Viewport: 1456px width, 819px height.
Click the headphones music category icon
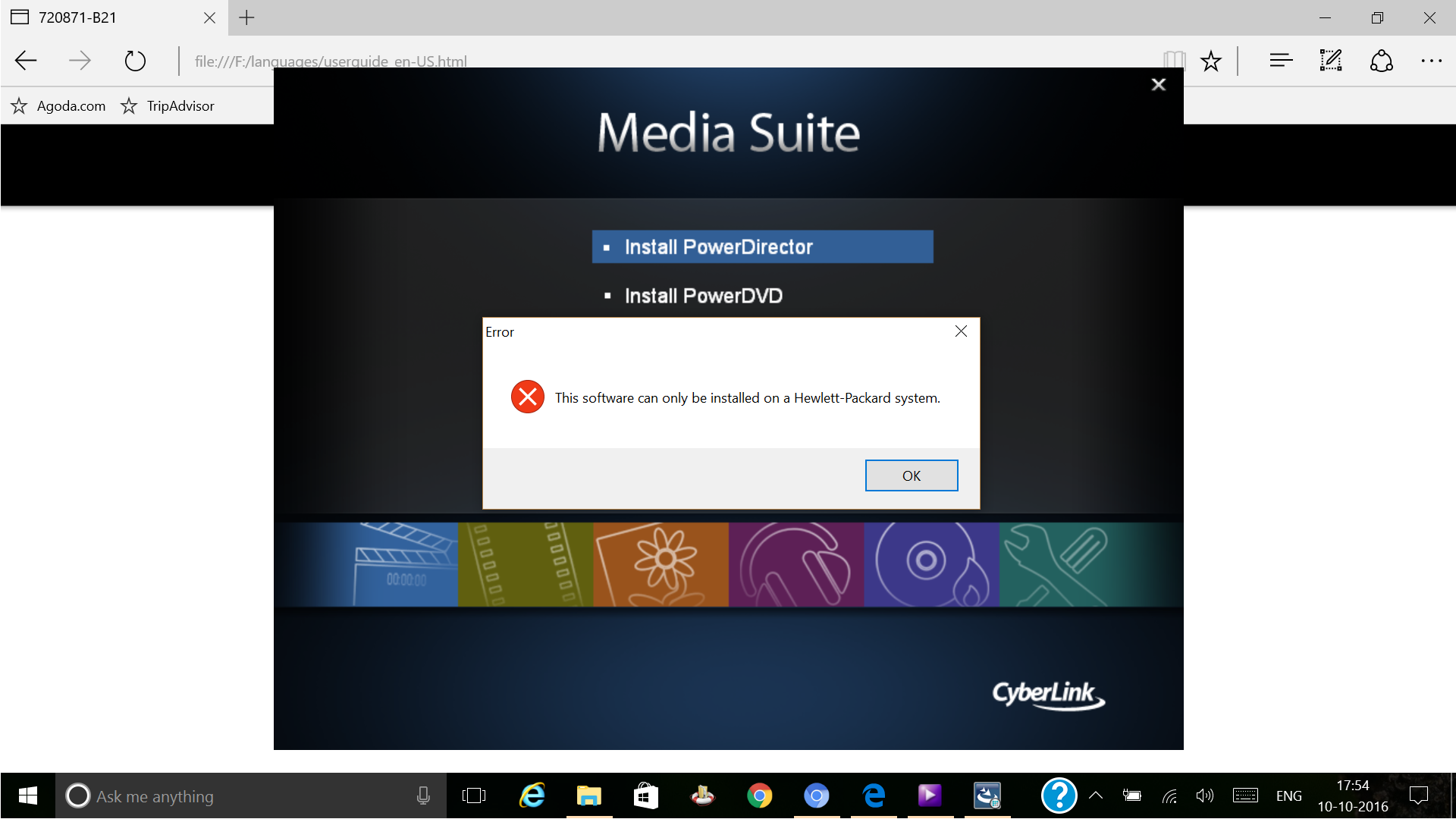click(796, 564)
